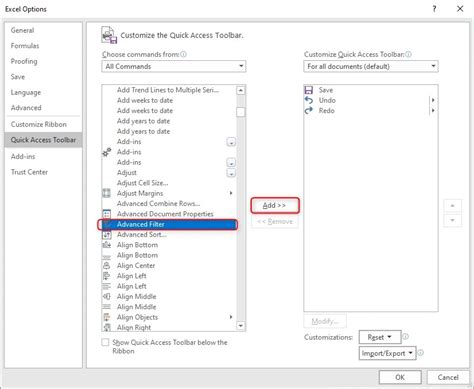This screenshot has width=474, height=389.
Task: Click the dropdown indicator on Adjust command row
Action: 231,173
